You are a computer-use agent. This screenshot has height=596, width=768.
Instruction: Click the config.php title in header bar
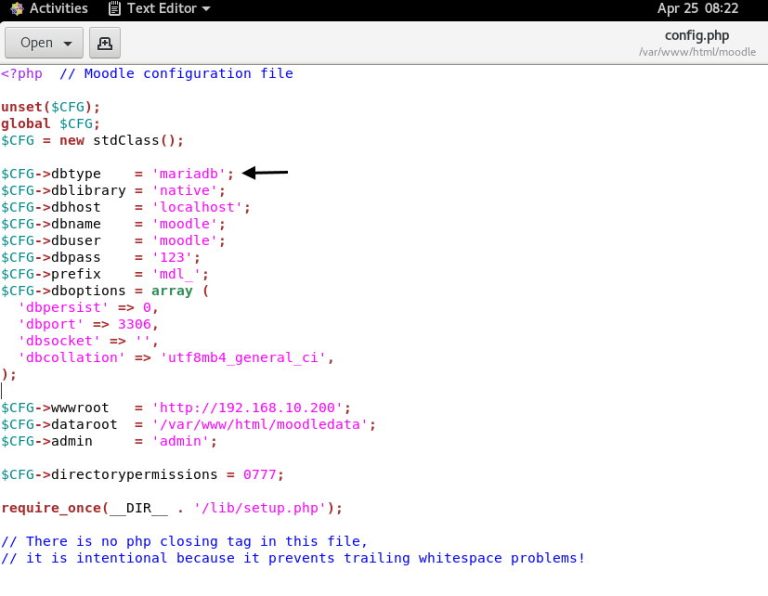[697, 36]
